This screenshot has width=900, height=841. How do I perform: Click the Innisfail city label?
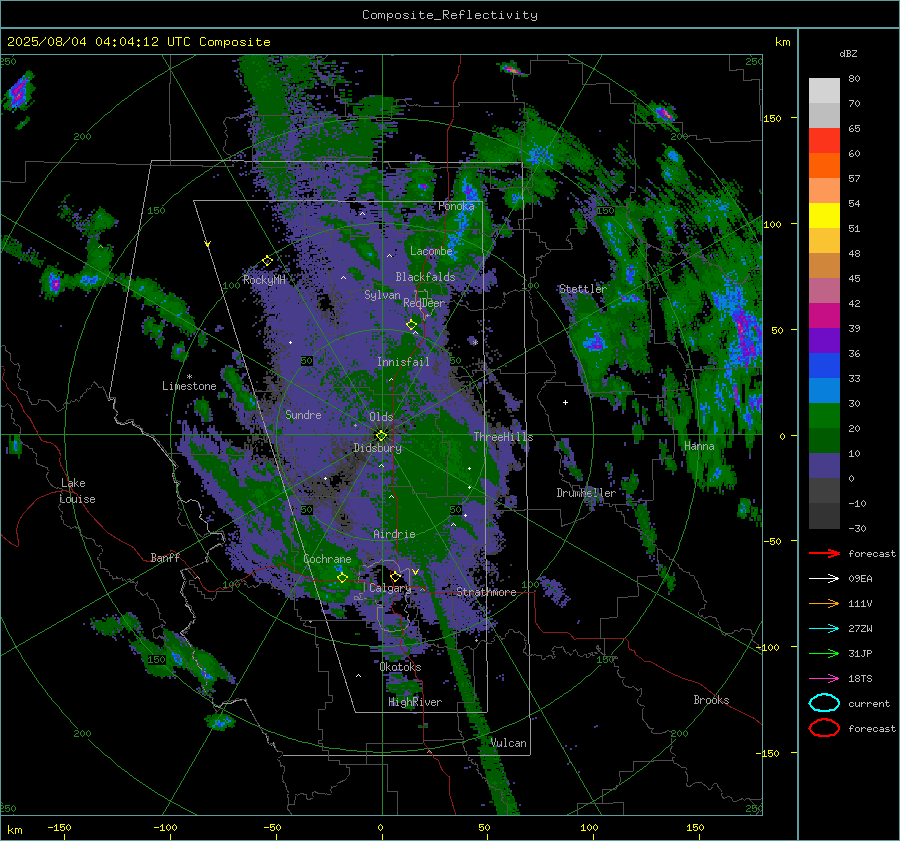[403, 362]
